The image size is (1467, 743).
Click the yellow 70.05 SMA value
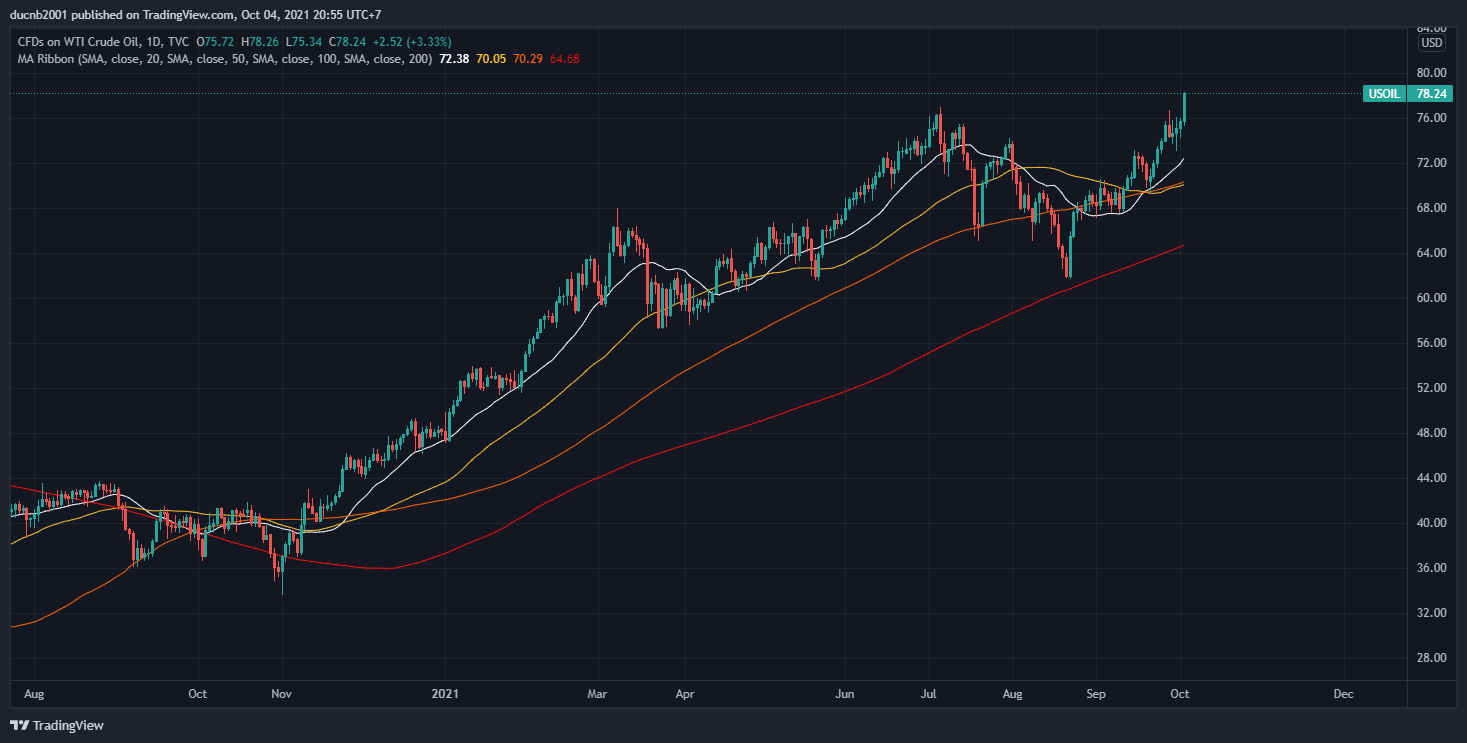coord(491,59)
